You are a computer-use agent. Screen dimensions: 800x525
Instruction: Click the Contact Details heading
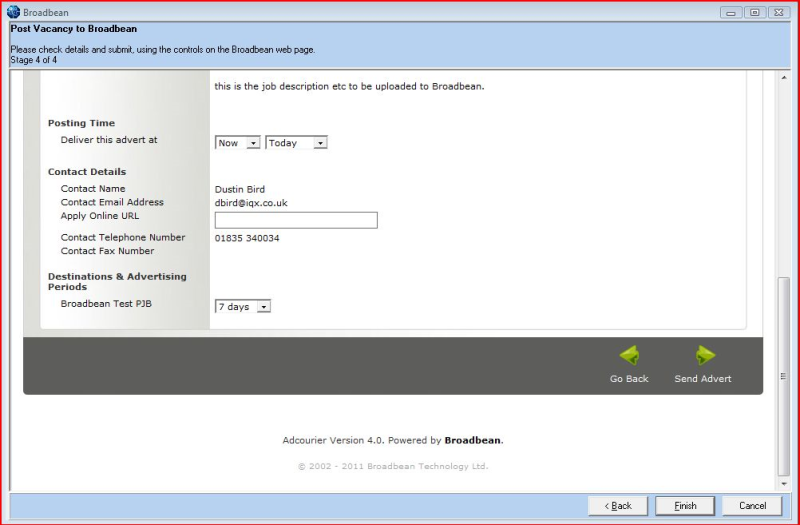[x=87, y=172]
